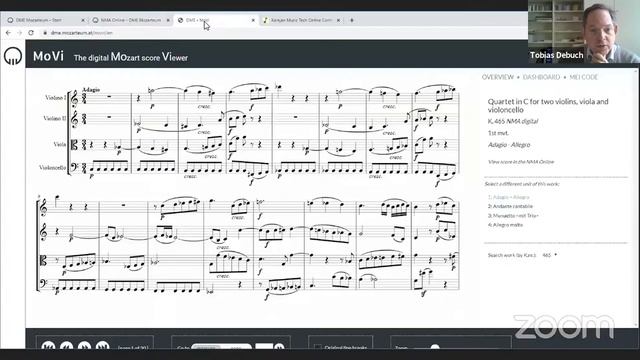Select the active DME - MoVi tab
This screenshot has width=640, height=360.
coord(215,20)
